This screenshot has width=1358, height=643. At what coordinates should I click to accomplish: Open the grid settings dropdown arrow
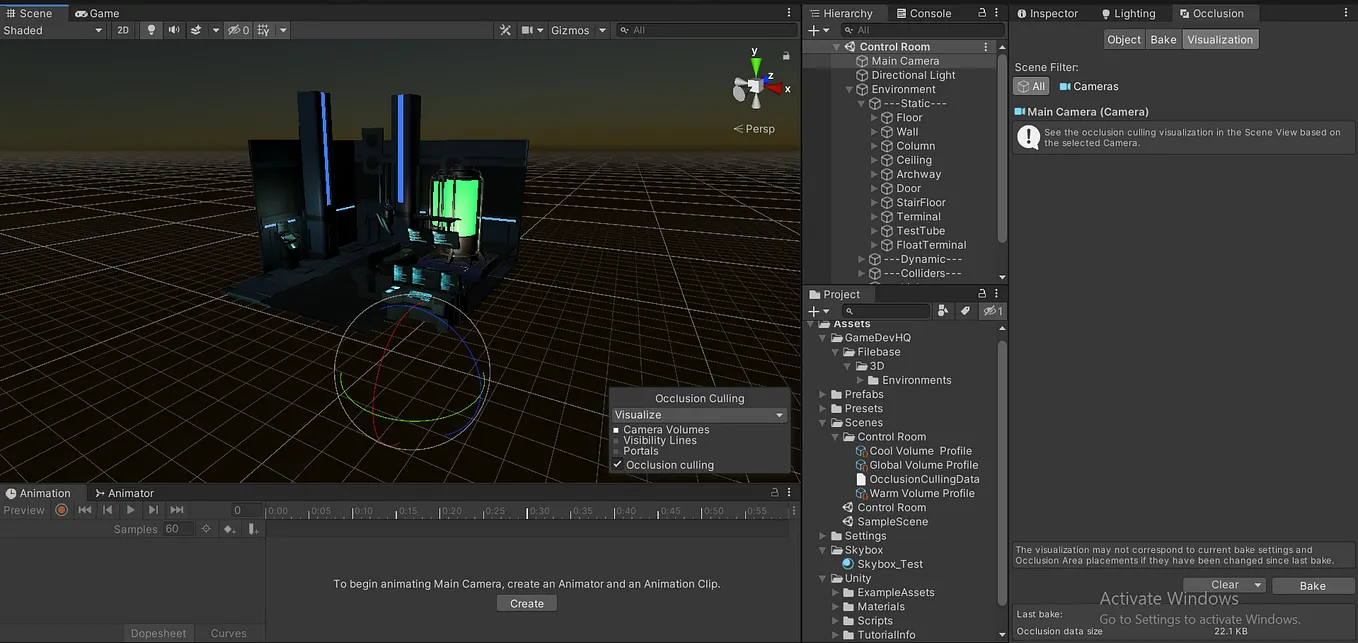coord(283,30)
